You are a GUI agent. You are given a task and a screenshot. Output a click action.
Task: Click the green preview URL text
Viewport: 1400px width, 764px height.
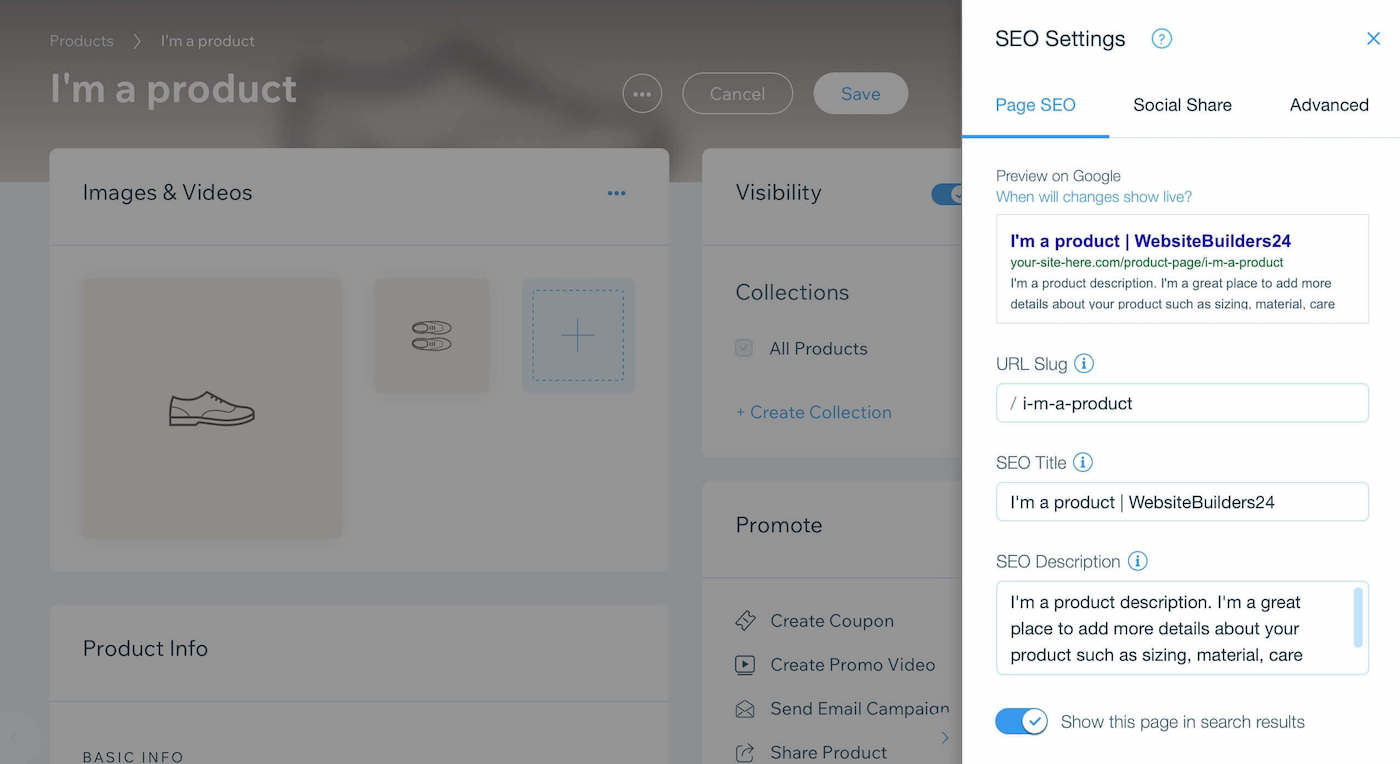click(x=1146, y=262)
